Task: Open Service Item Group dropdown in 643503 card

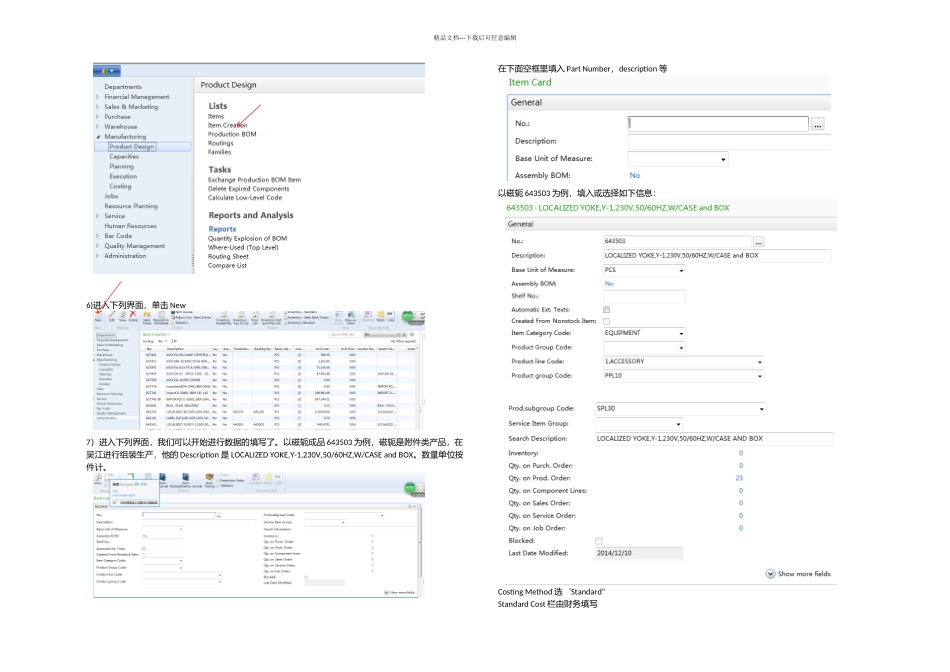Action: (x=678, y=424)
